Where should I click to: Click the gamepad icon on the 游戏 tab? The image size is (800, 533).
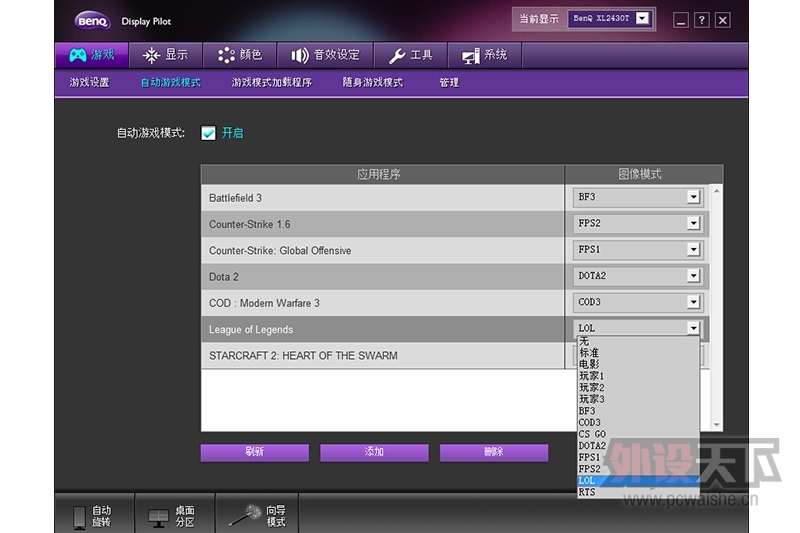tap(77, 55)
